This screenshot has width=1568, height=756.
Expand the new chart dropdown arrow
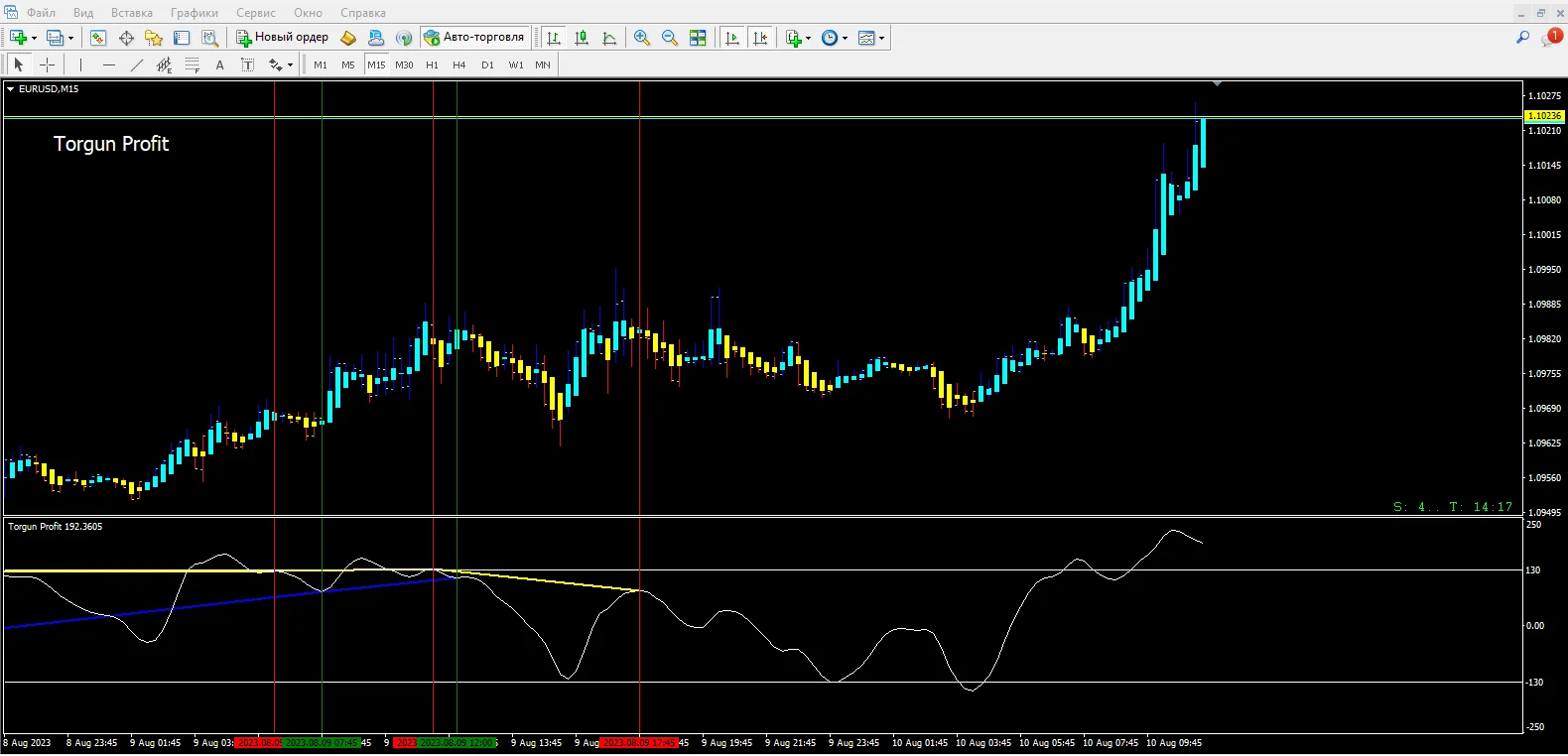[x=34, y=39]
